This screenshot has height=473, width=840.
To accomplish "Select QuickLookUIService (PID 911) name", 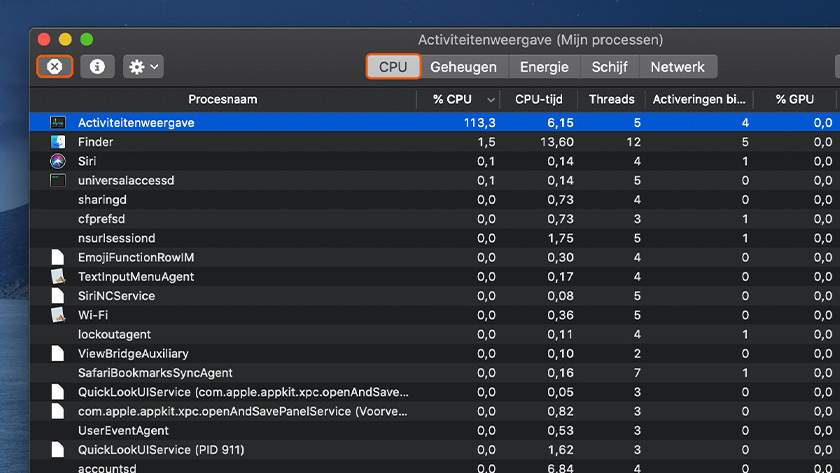I will point(161,450).
